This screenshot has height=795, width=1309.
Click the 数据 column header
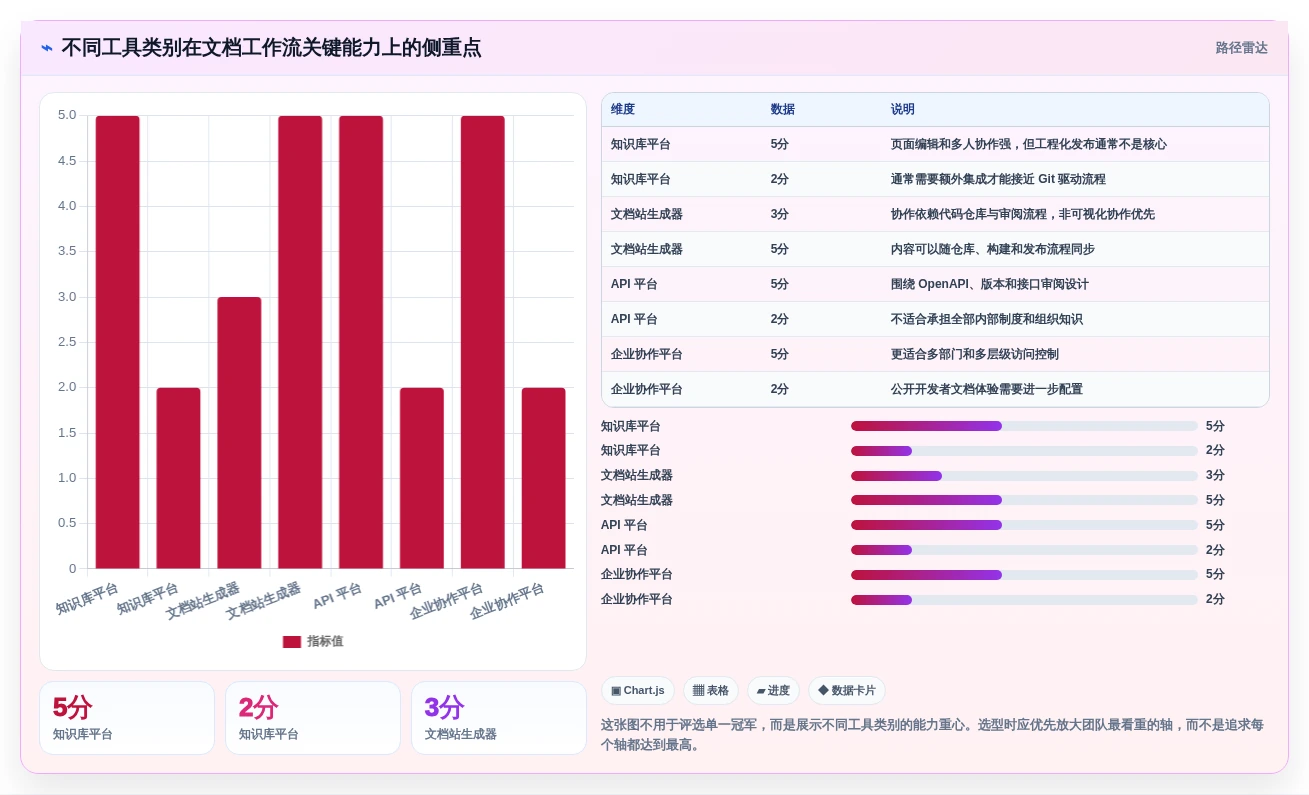click(x=783, y=110)
